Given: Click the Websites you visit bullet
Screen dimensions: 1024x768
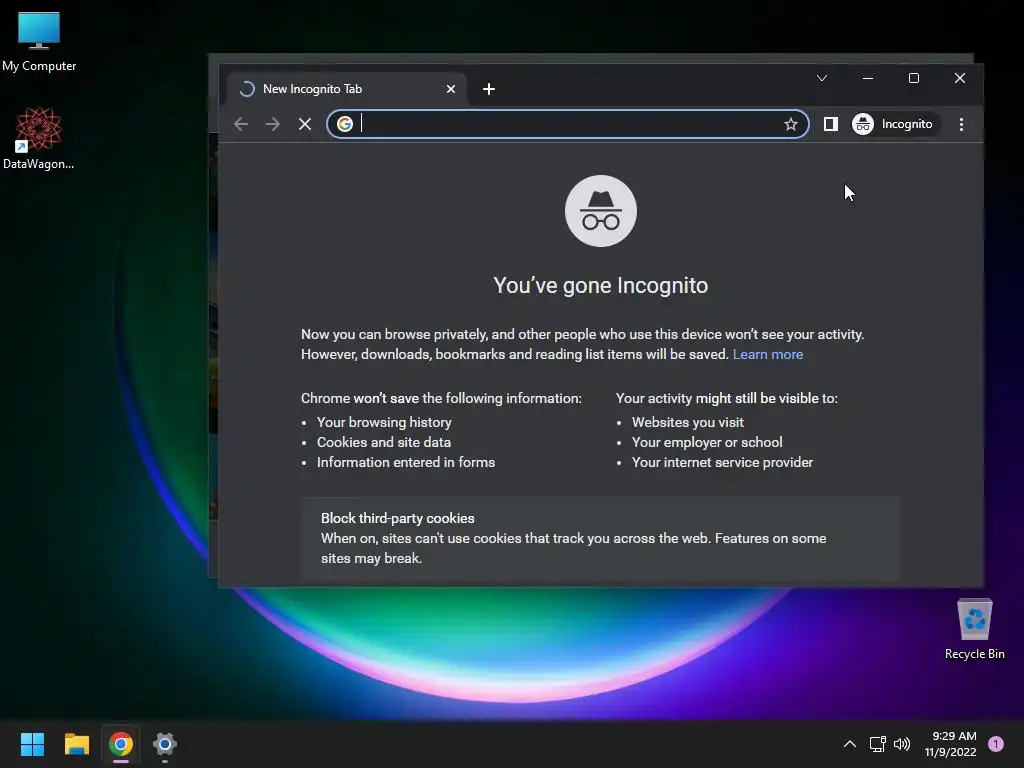Looking at the screenshot, I should 688,423.
